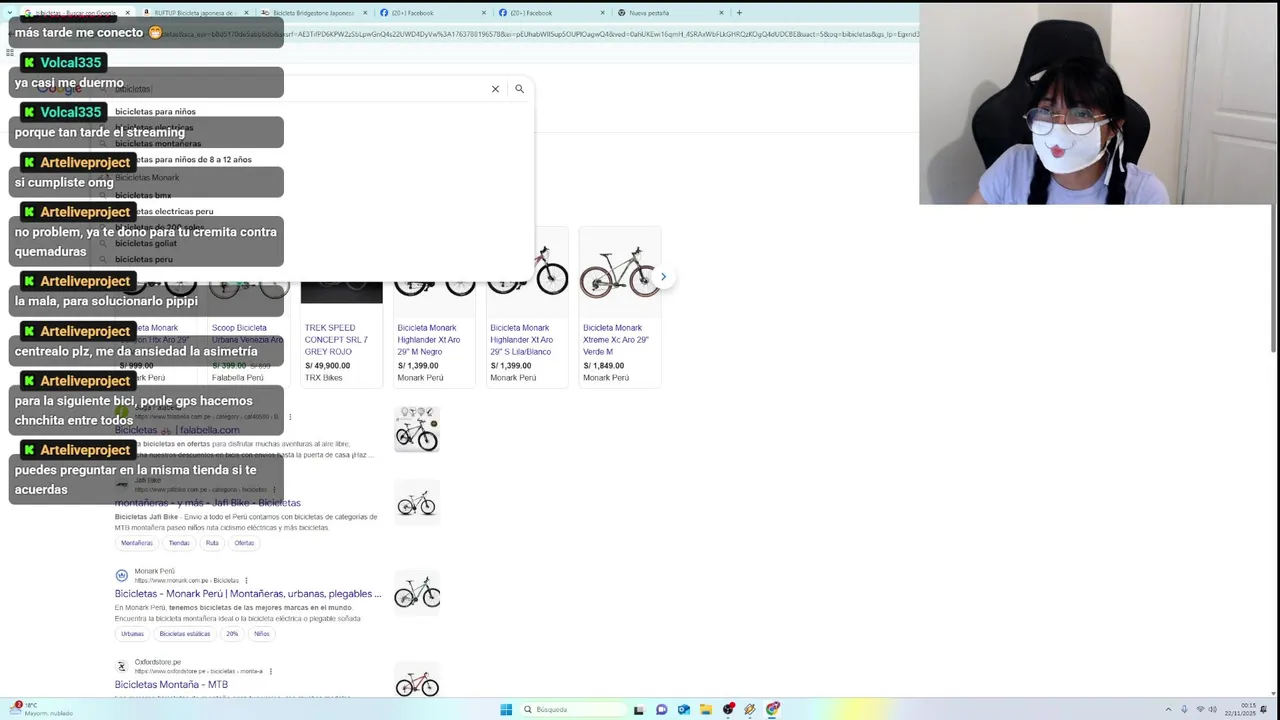Advance the product carousel with next arrow
Screen dimensions: 1280x720
663,277
